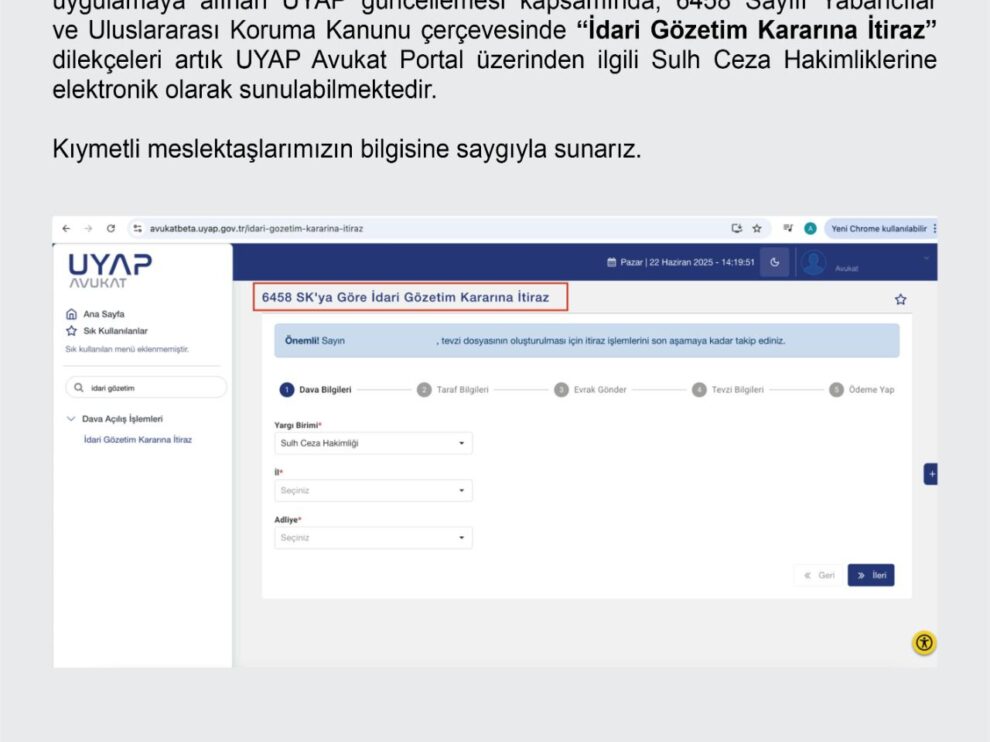Image resolution: width=990 pixels, height=742 pixels.
Task: Open the İl dropdown
Action: (373, 490)
